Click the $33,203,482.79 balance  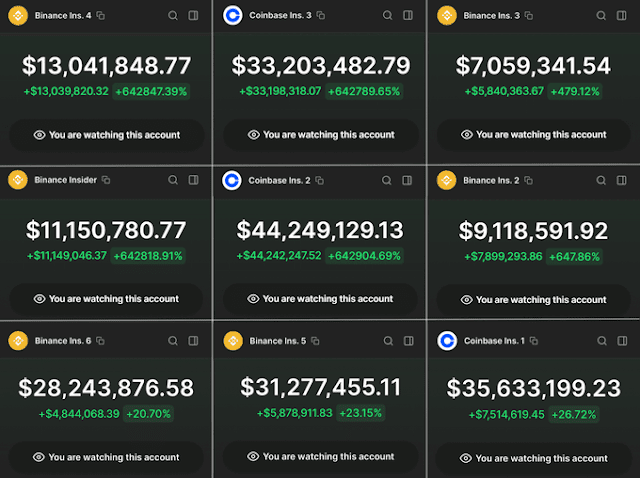pyautogui.click(x=321, y=66)
